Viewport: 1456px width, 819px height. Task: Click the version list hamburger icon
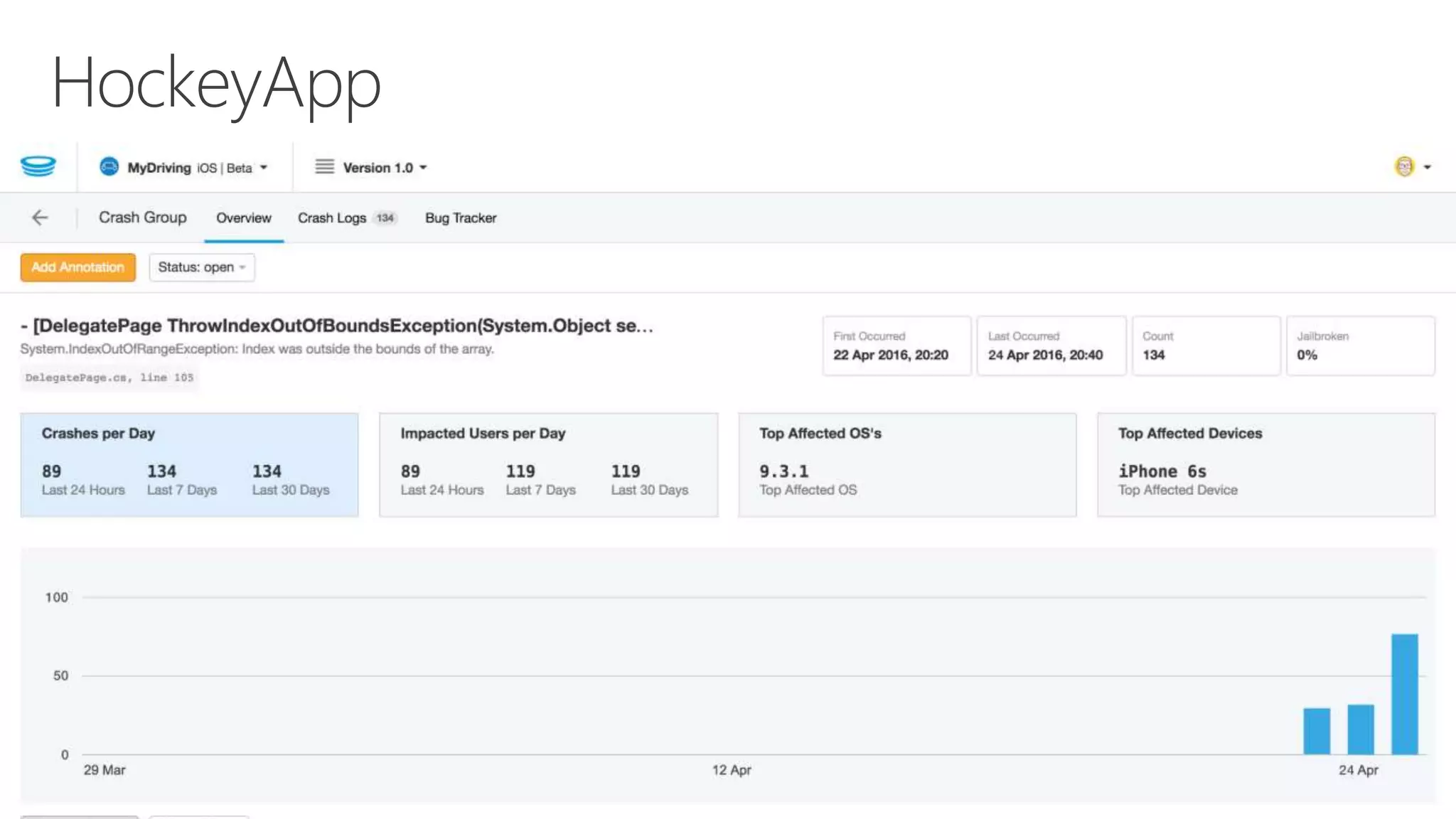[324, 167]
